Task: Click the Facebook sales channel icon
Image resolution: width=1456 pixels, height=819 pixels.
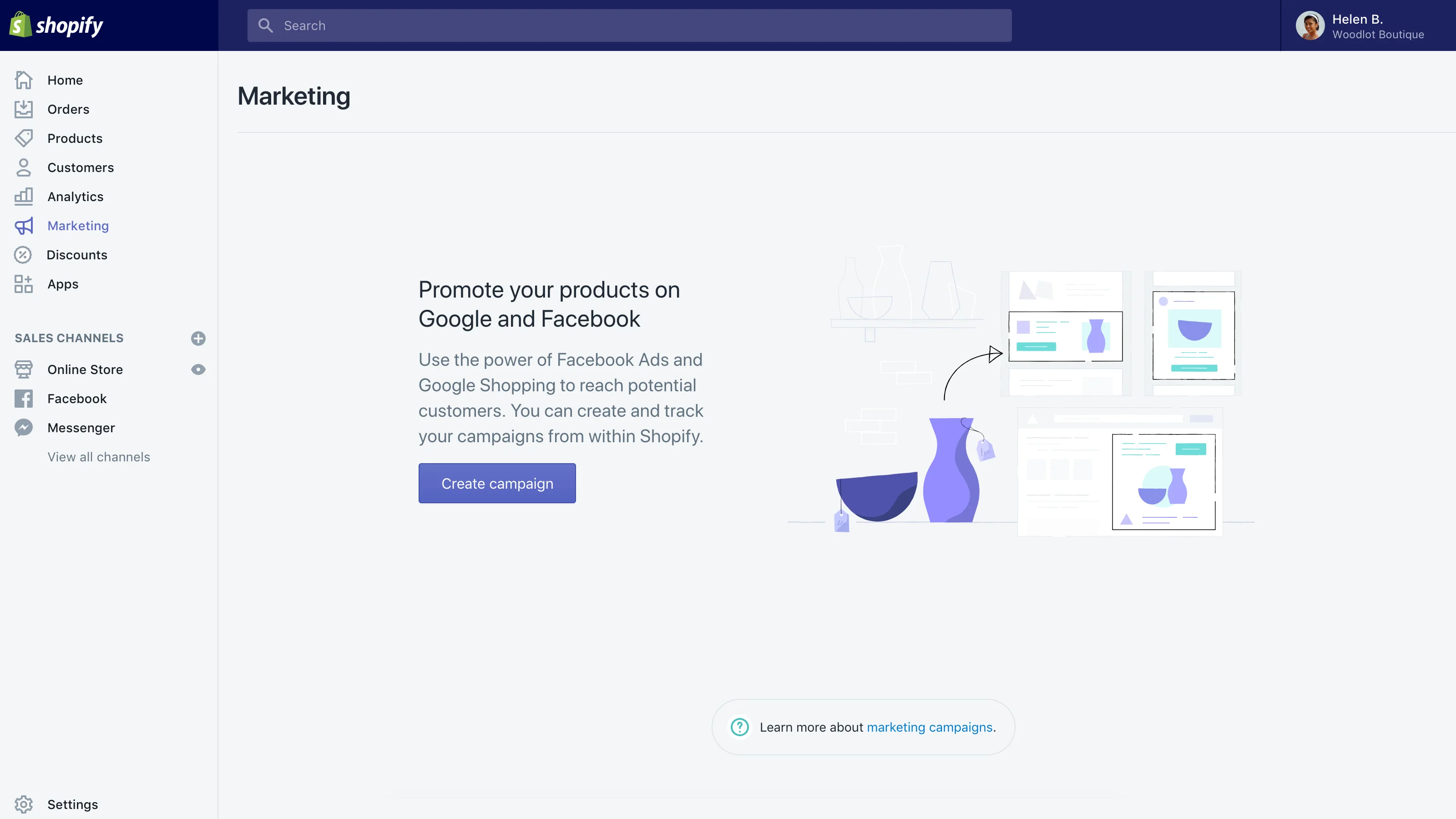Action: tap(24, 398)
